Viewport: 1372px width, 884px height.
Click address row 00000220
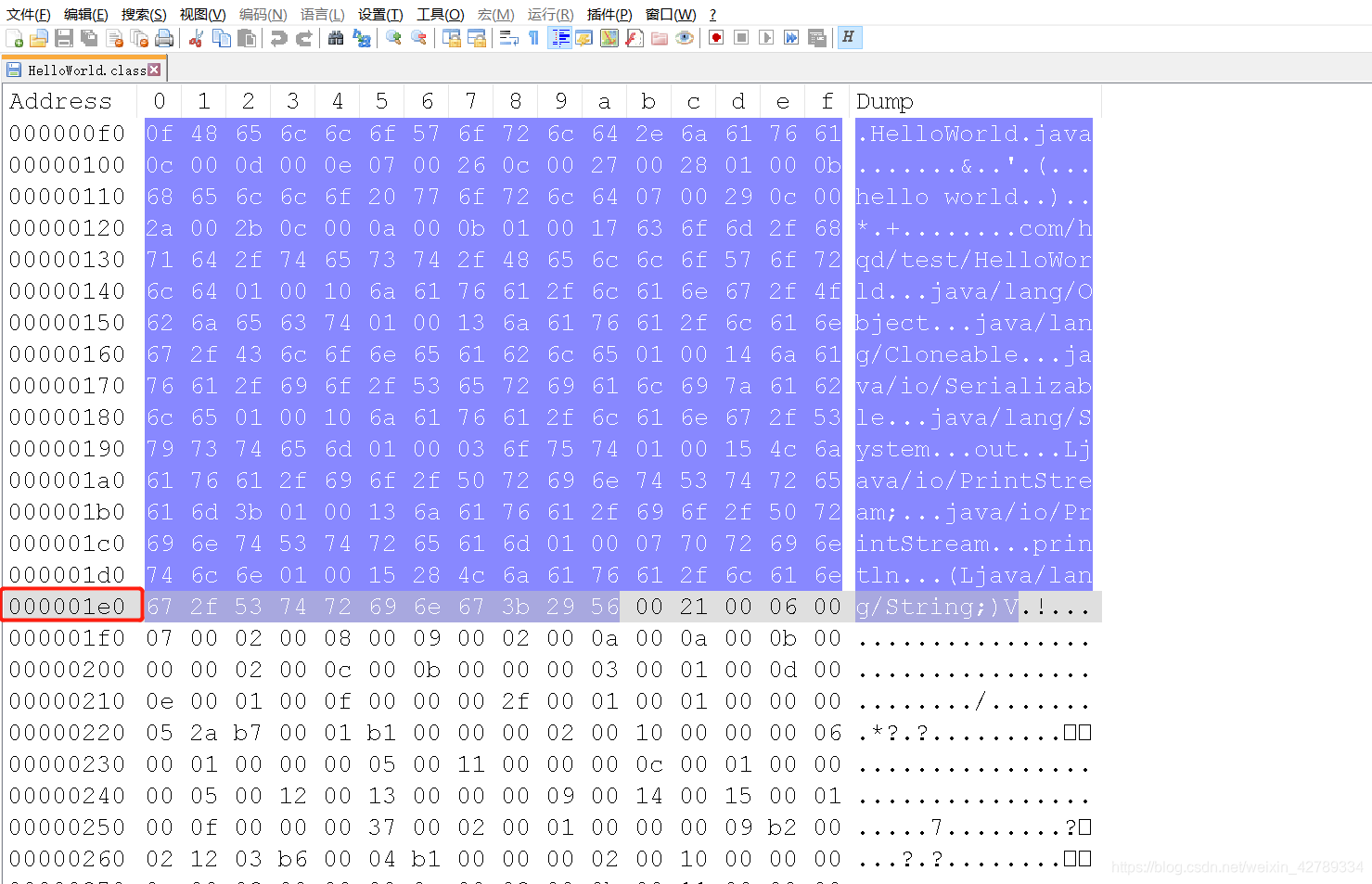[x=67, y=733]
